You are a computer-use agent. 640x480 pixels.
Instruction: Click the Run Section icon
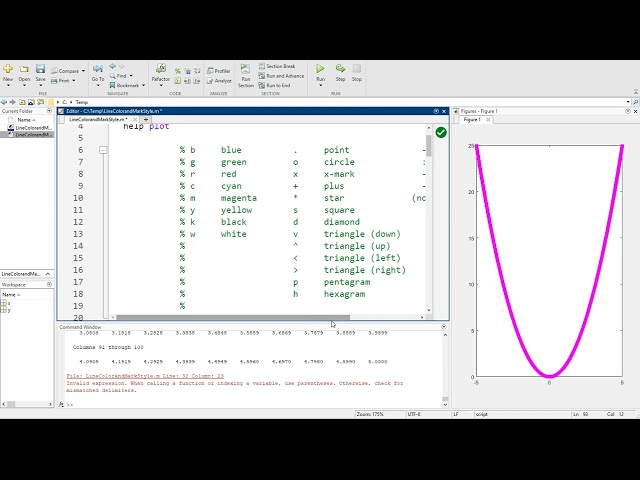[x=245, y=69]
